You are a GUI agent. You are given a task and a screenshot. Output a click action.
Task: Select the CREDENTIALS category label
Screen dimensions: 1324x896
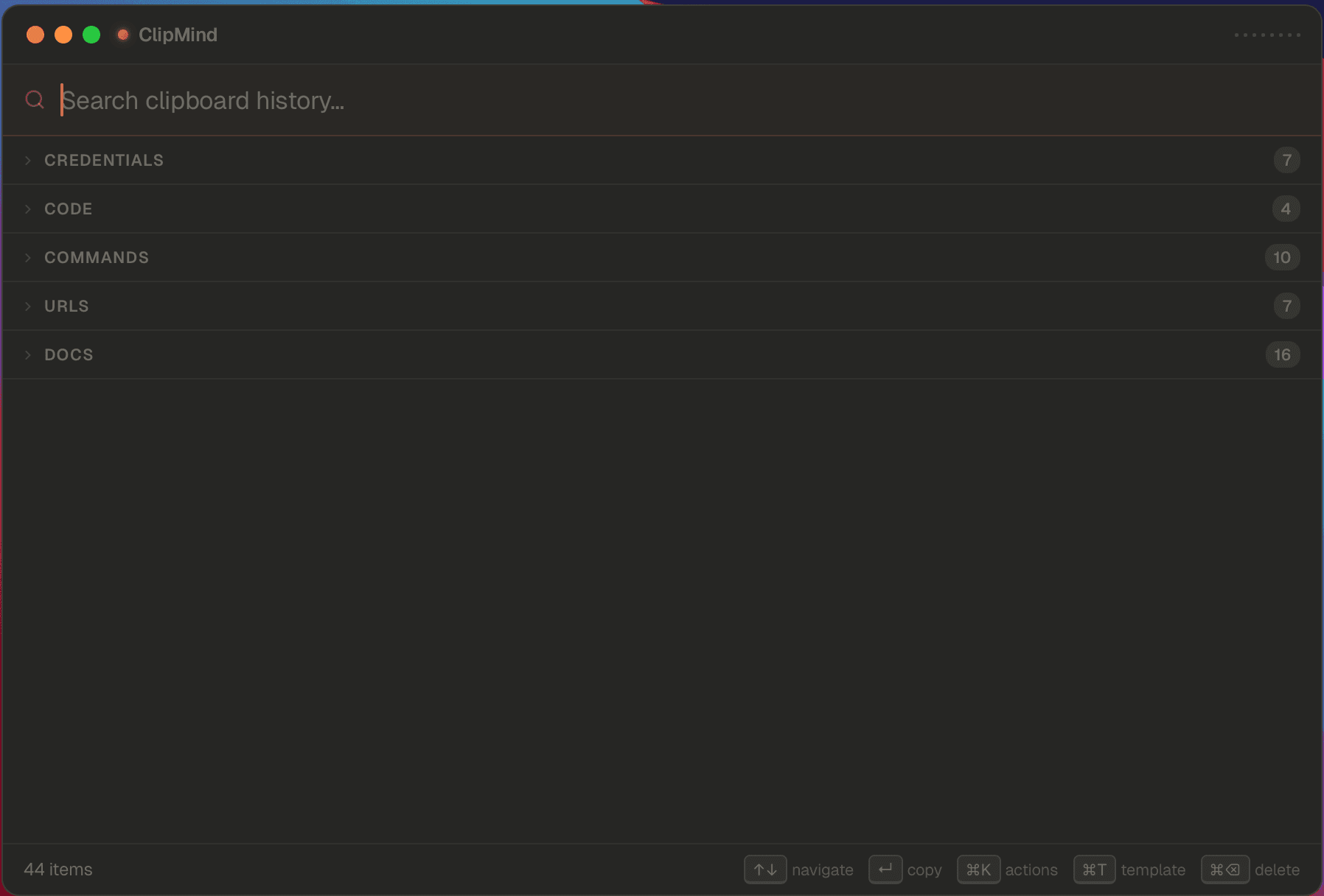tap(104, 160)
